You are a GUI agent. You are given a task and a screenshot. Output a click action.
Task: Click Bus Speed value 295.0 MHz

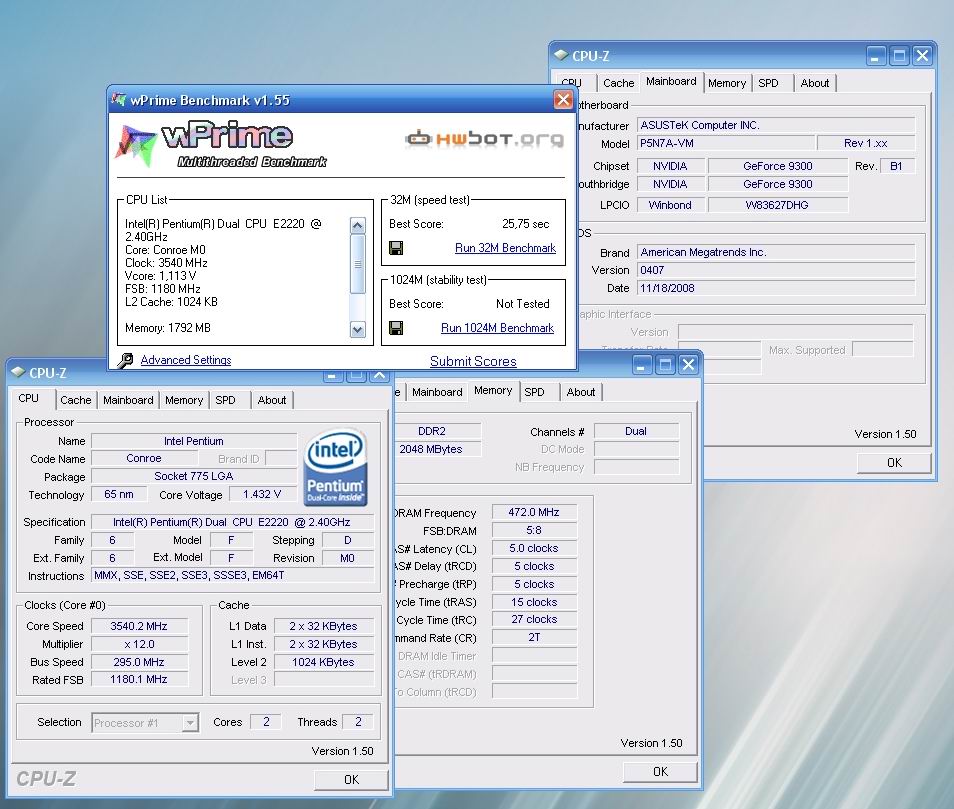point(139,662)
